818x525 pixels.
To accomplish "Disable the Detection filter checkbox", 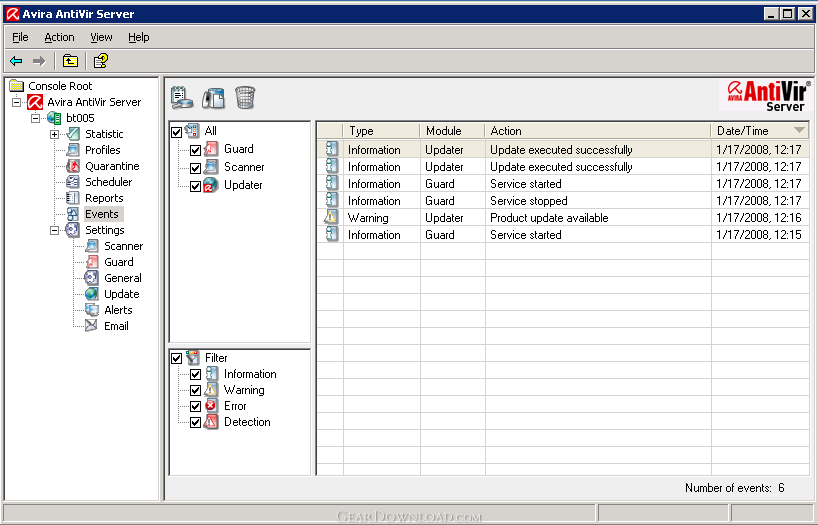I will pos(196,422).
